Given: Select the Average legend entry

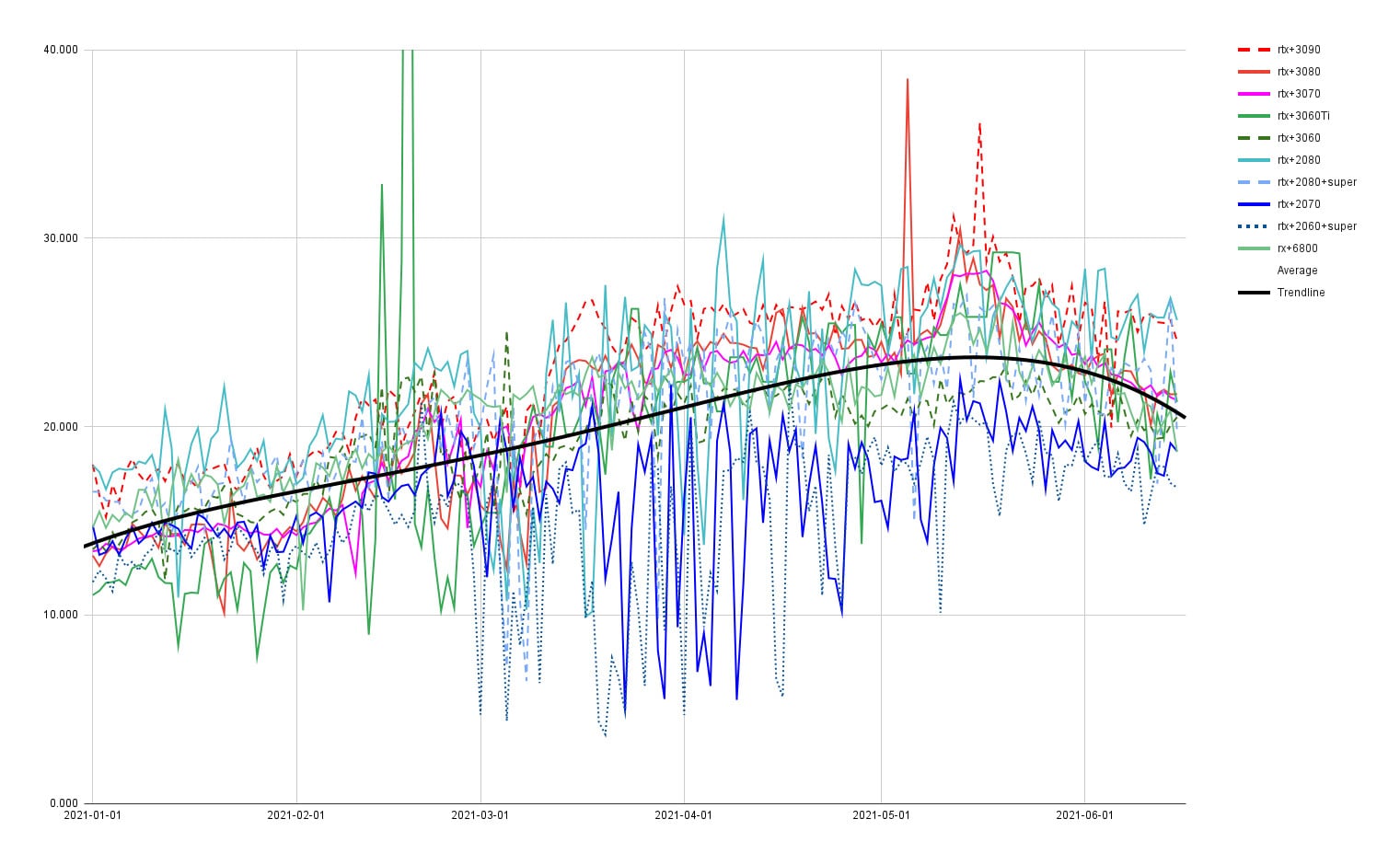Looking at the screenshot, I should coord(1297,271).
